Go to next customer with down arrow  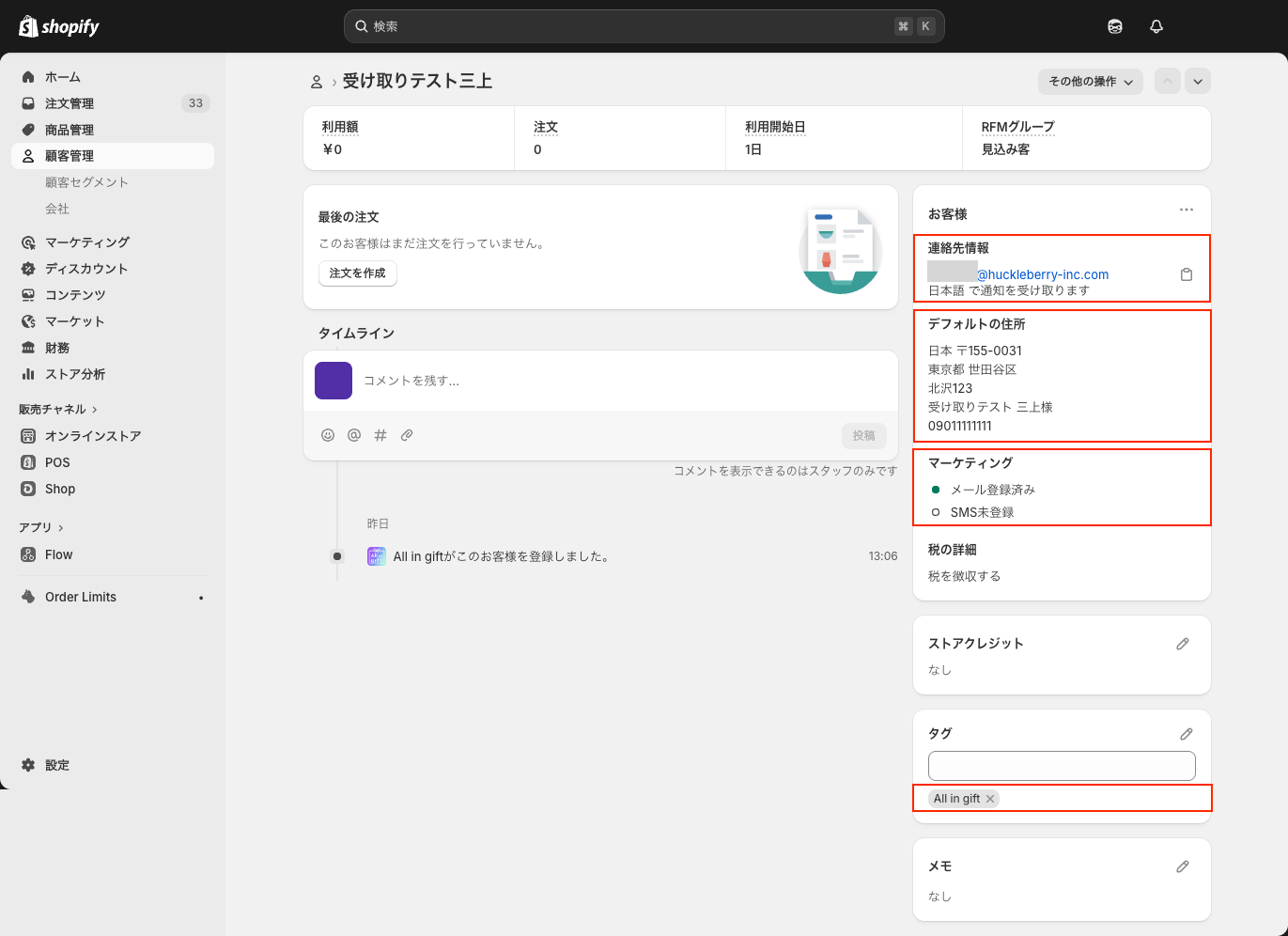(1198, 82)
